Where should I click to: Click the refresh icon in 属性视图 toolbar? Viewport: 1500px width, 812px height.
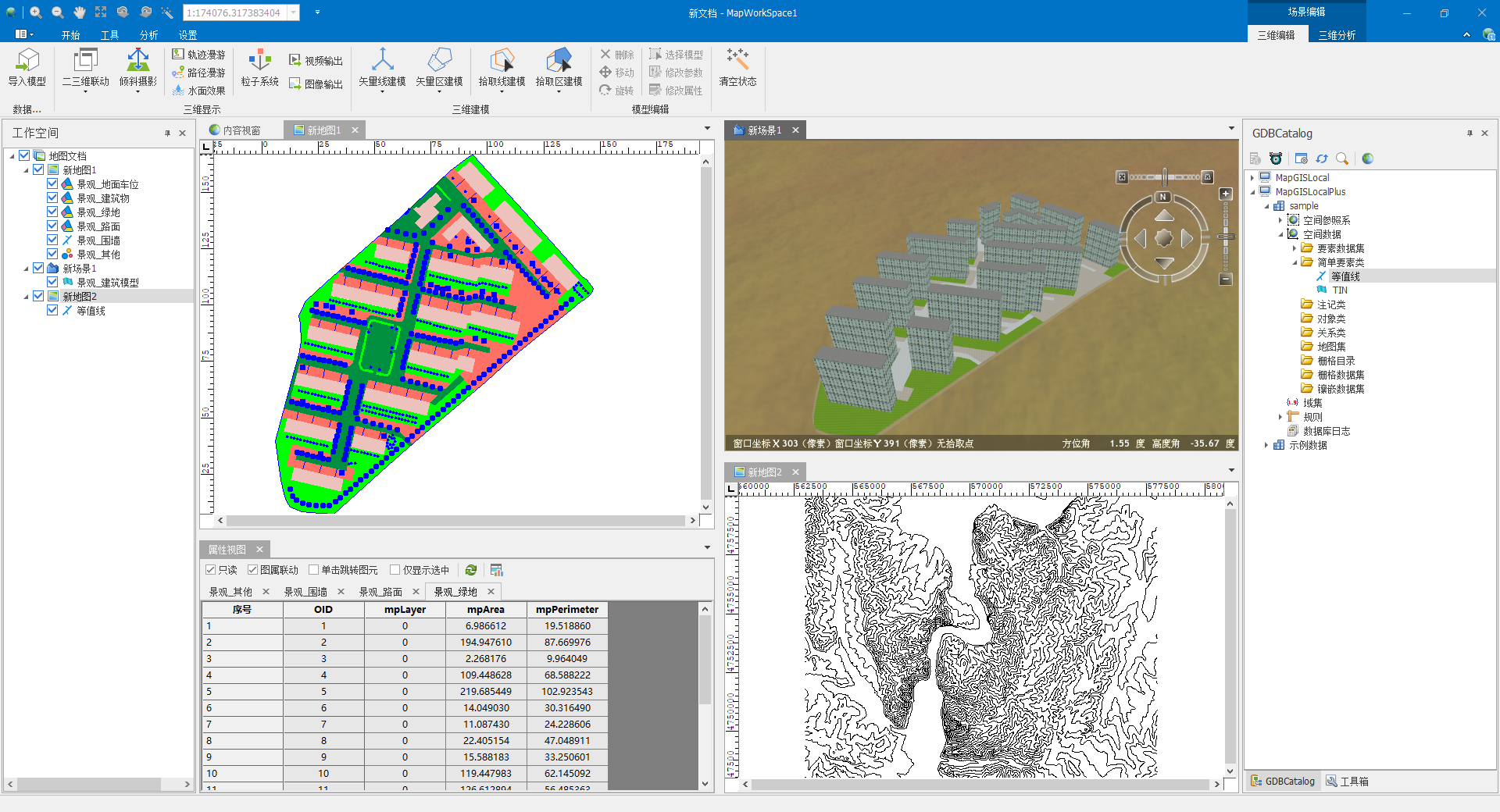click(x=471, y=570)
